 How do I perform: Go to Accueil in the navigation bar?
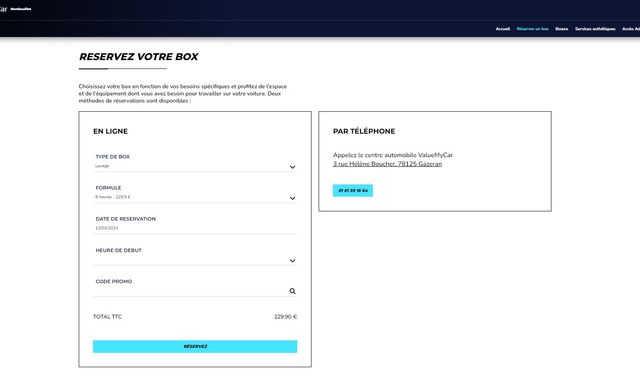click(502, 29)
